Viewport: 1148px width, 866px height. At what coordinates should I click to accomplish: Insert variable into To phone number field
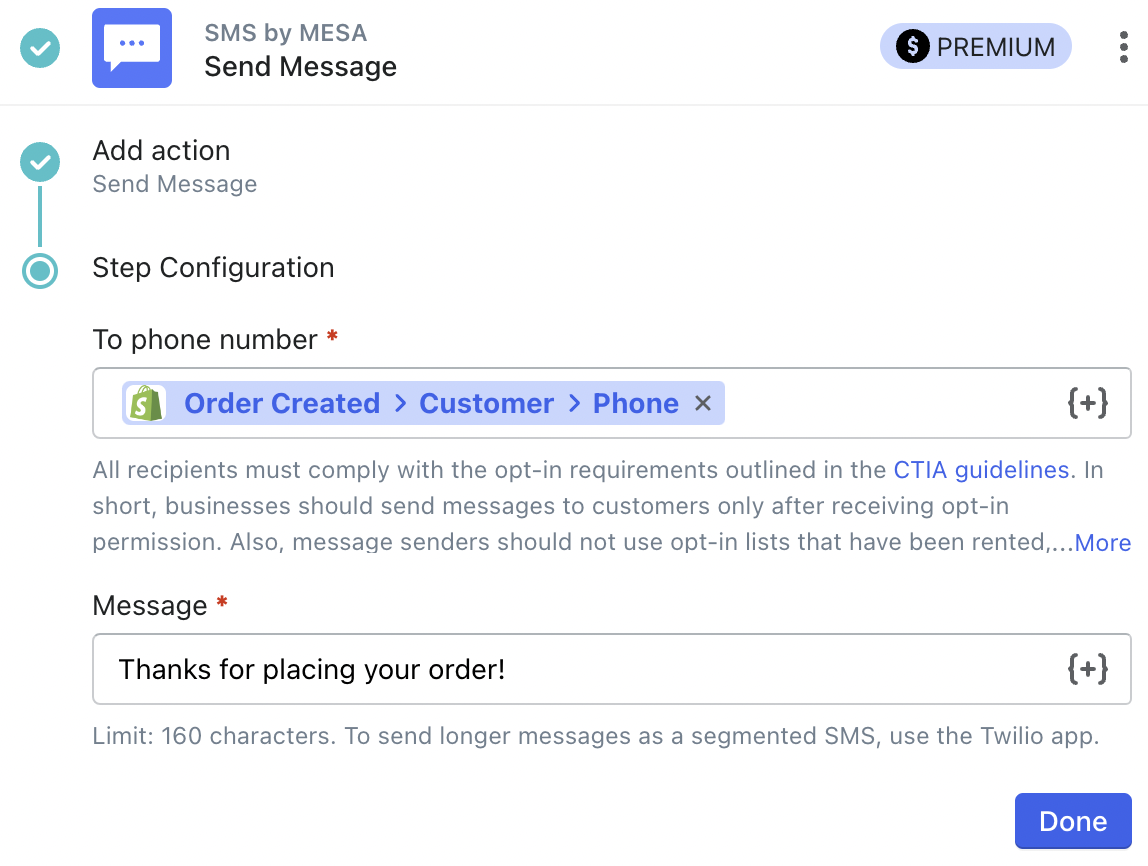coord(1087,403)
